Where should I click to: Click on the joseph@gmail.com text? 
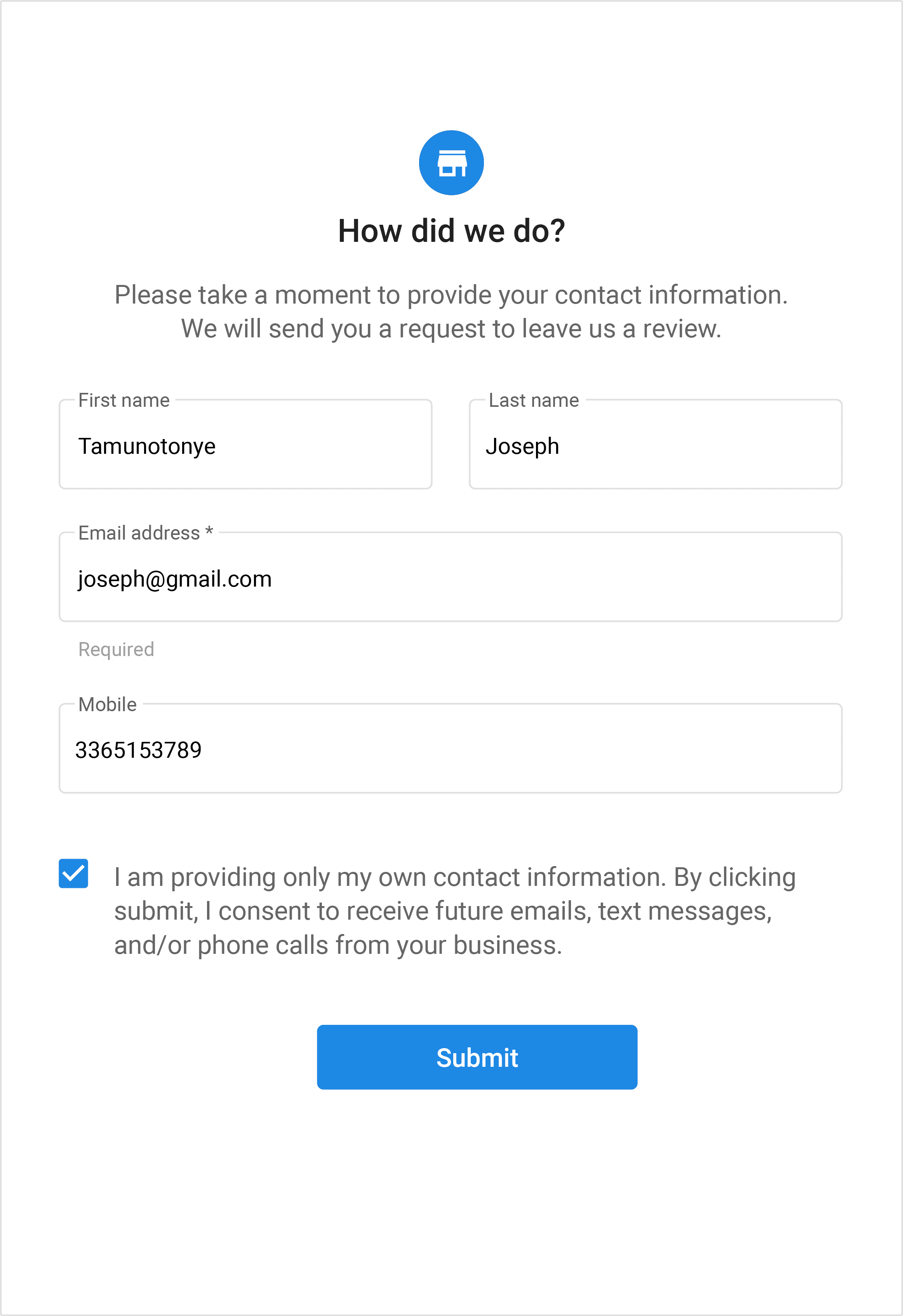pyautogui.click(x=174, y=579)
